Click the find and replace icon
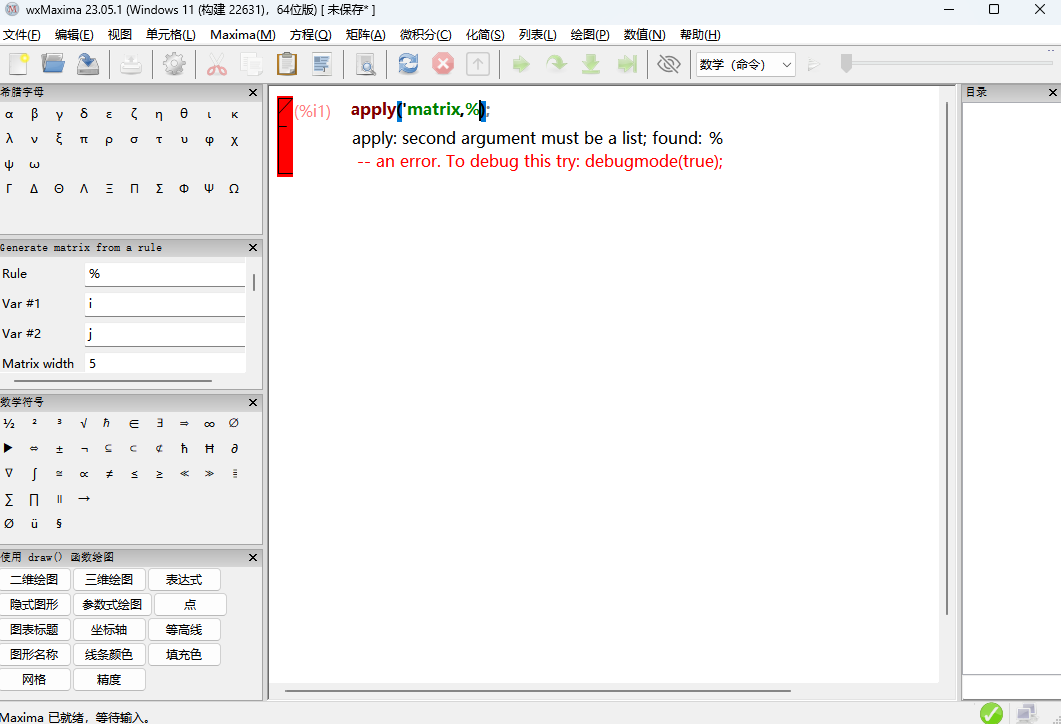The image size is (1061, 724). 366,64
